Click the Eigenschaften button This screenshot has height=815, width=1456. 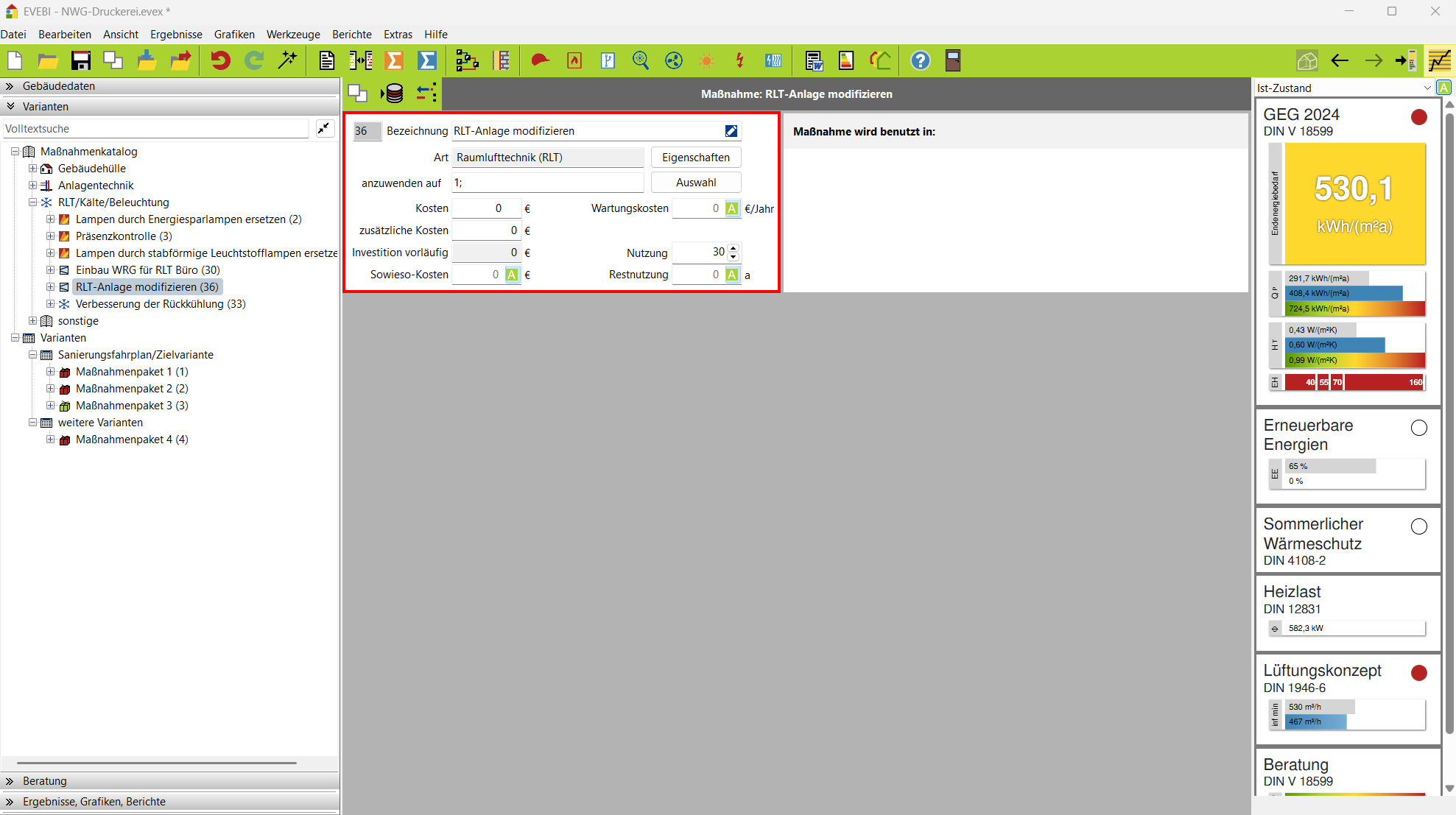695,158
